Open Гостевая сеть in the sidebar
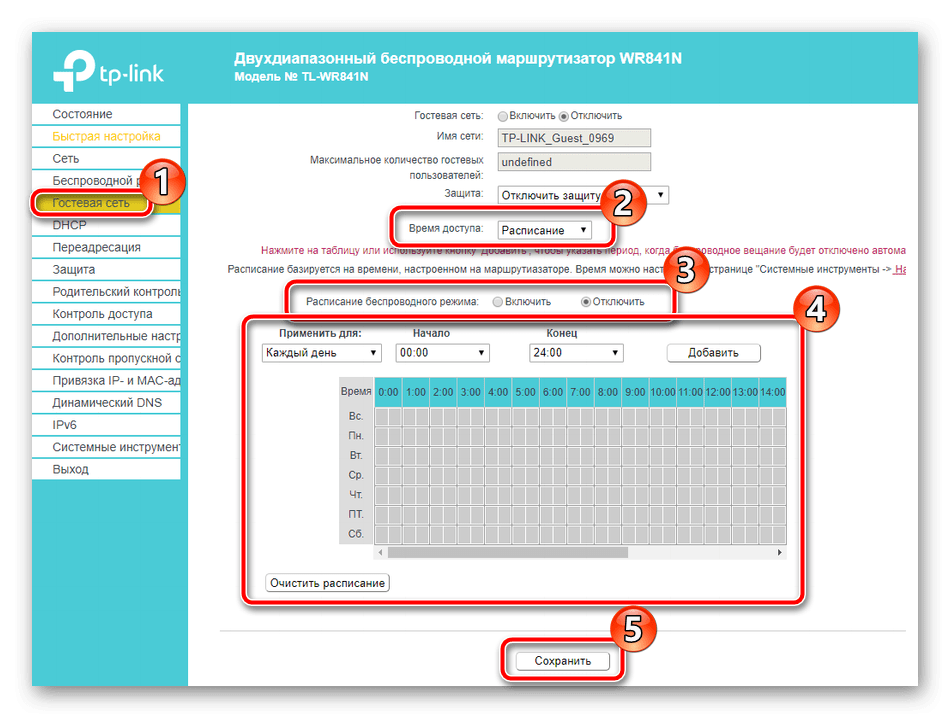The image size is (950, 718). (x=91, y=203)
